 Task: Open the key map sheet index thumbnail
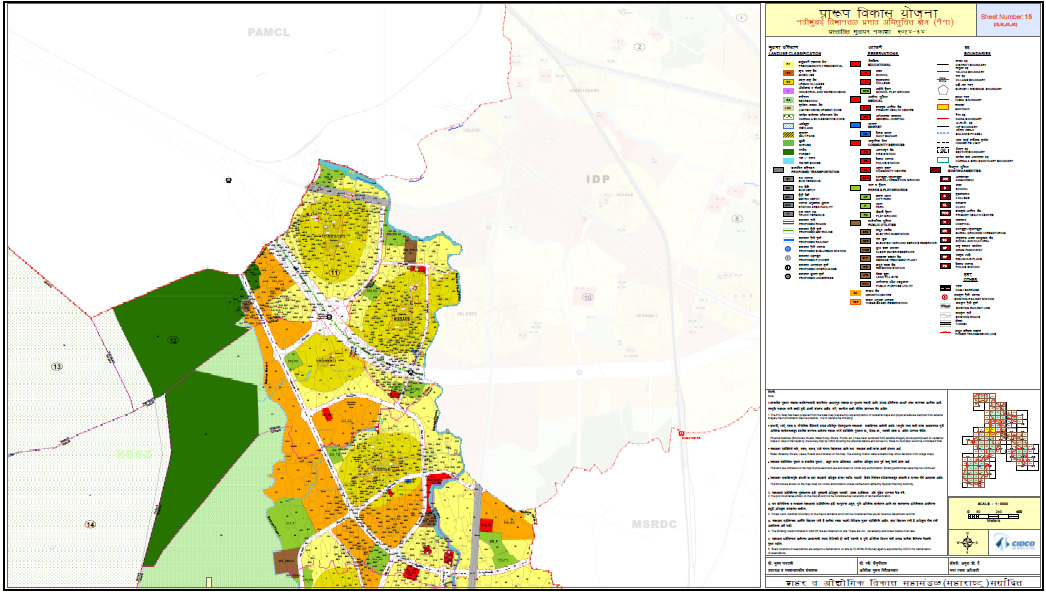click(x=1001, y=440)
